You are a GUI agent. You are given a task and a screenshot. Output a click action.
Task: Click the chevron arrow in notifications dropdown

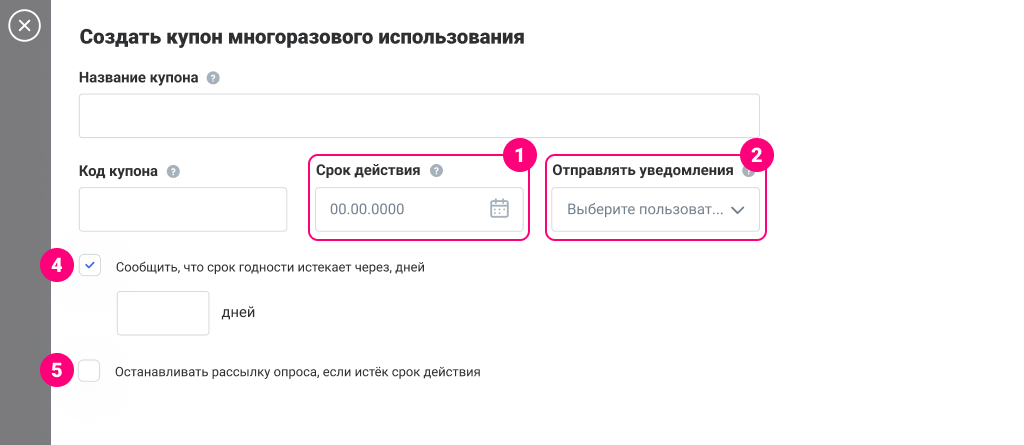[x=738, y=210]
